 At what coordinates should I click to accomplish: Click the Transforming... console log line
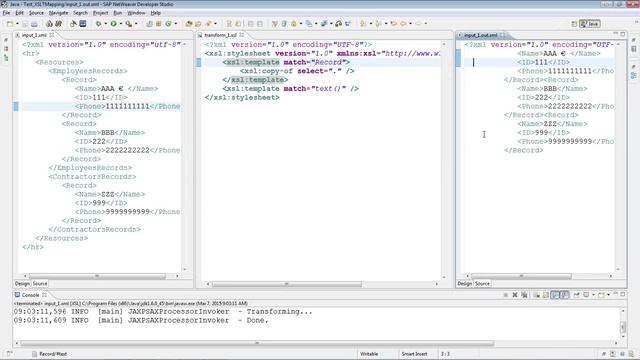(163, 311)
